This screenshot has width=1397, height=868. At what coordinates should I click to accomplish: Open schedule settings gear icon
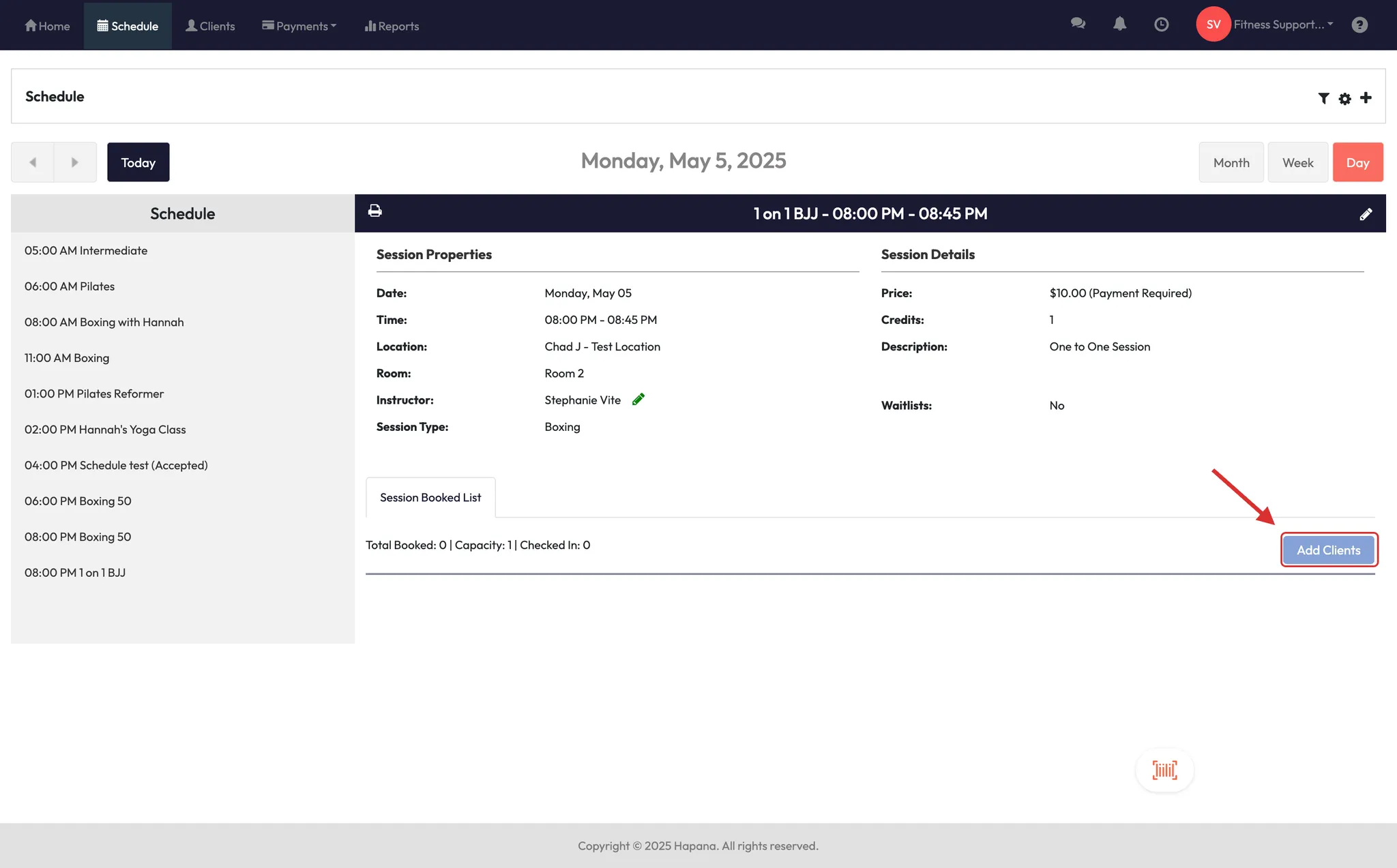click(1344, 98)
